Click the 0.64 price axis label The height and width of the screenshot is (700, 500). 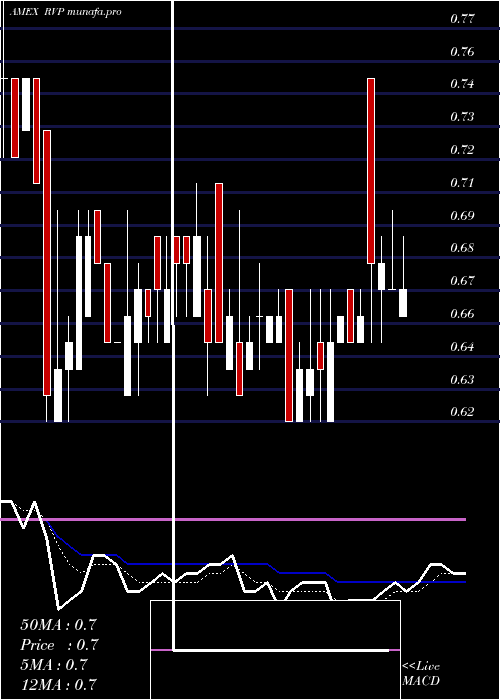click(462, 347)
